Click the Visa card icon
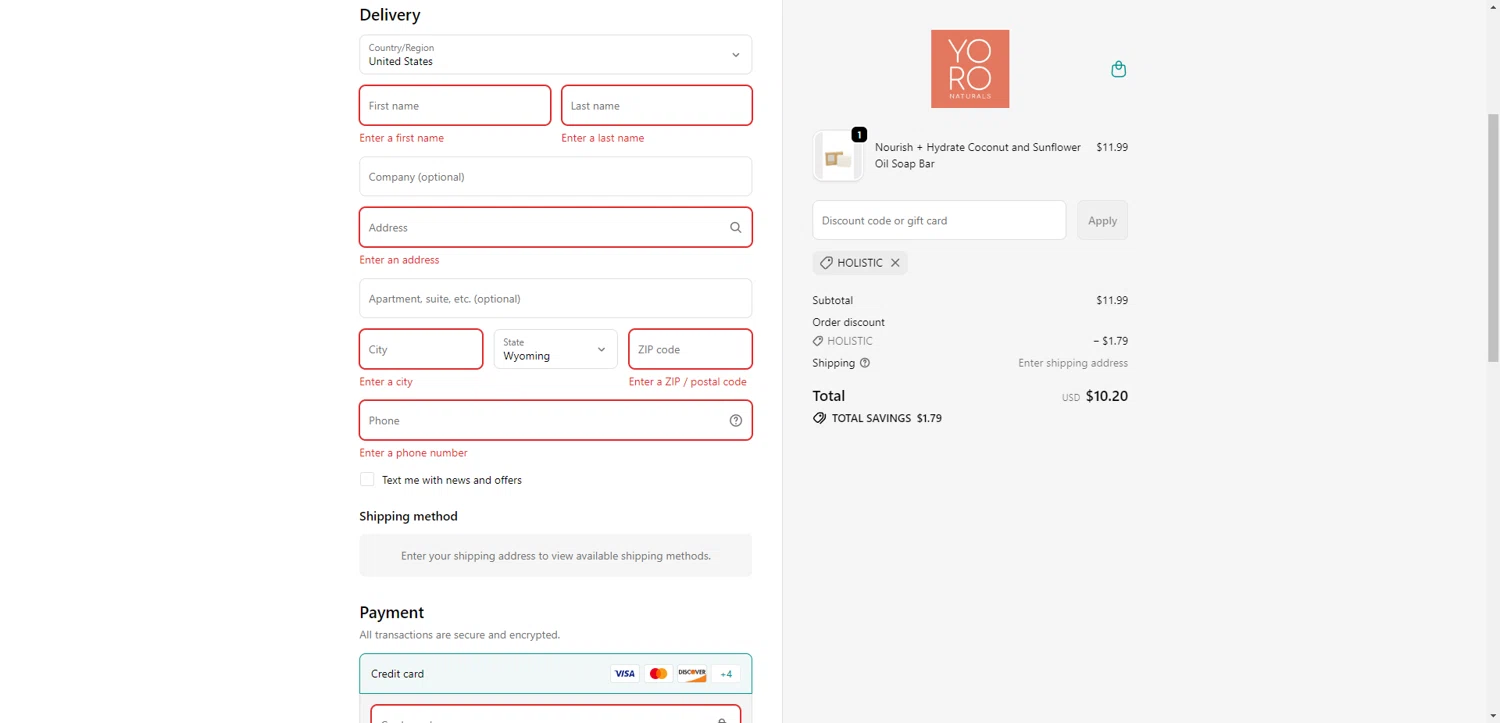This screenshot has width=1500, height=723. [625, 674]
